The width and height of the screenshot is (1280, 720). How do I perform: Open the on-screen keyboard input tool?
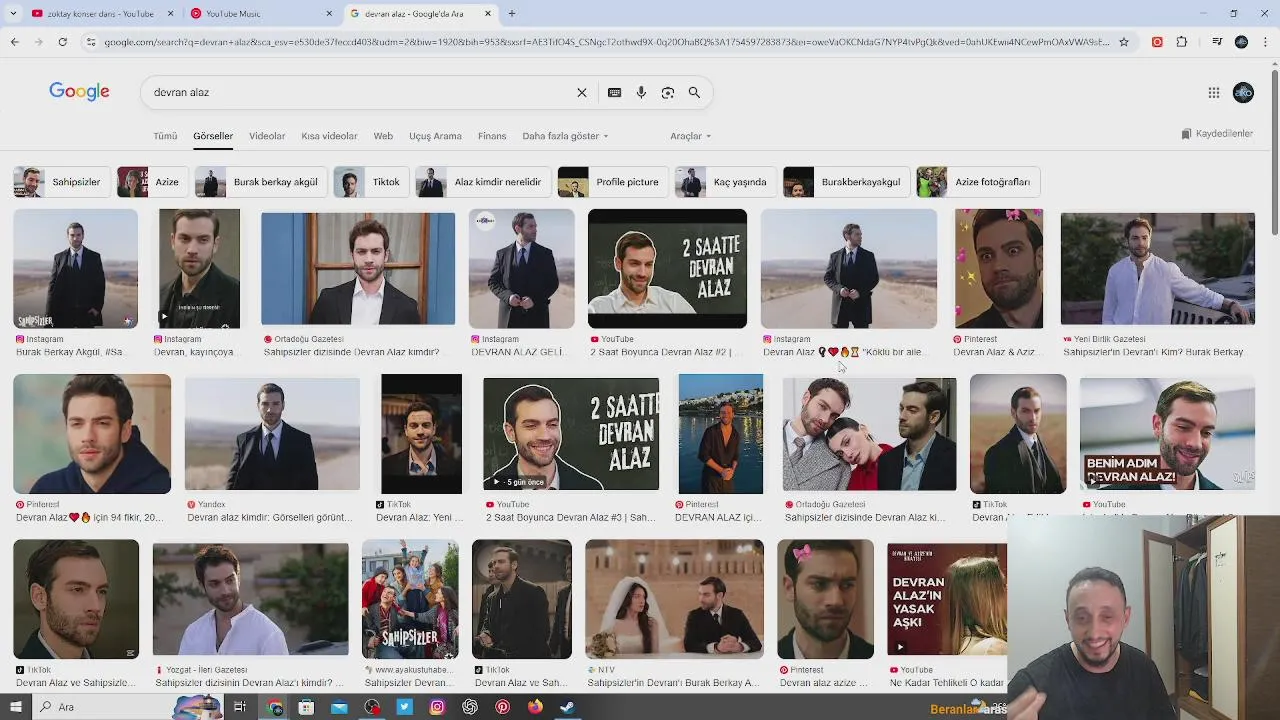tap(614, 92)
